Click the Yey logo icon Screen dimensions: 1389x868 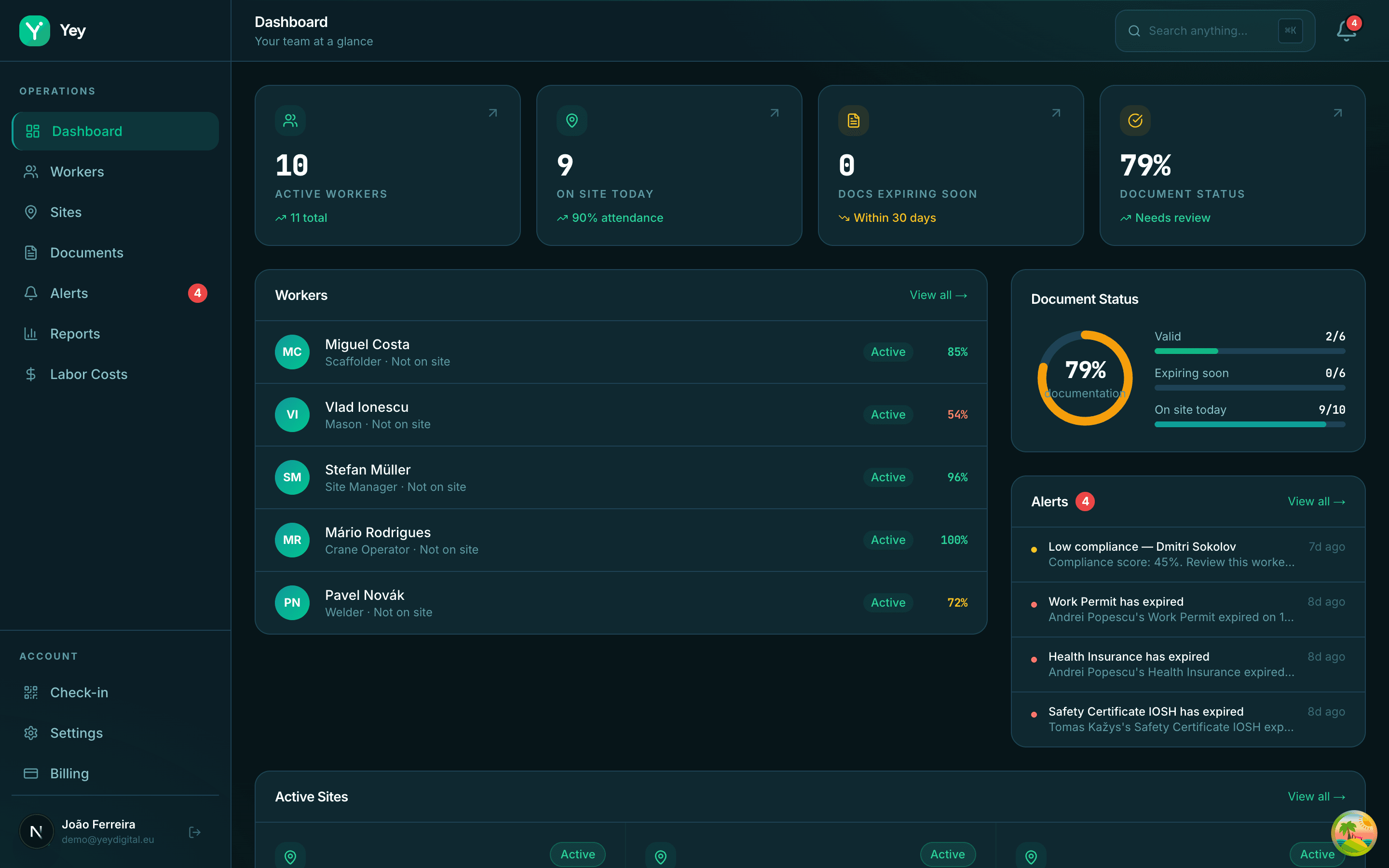[34, 30]
